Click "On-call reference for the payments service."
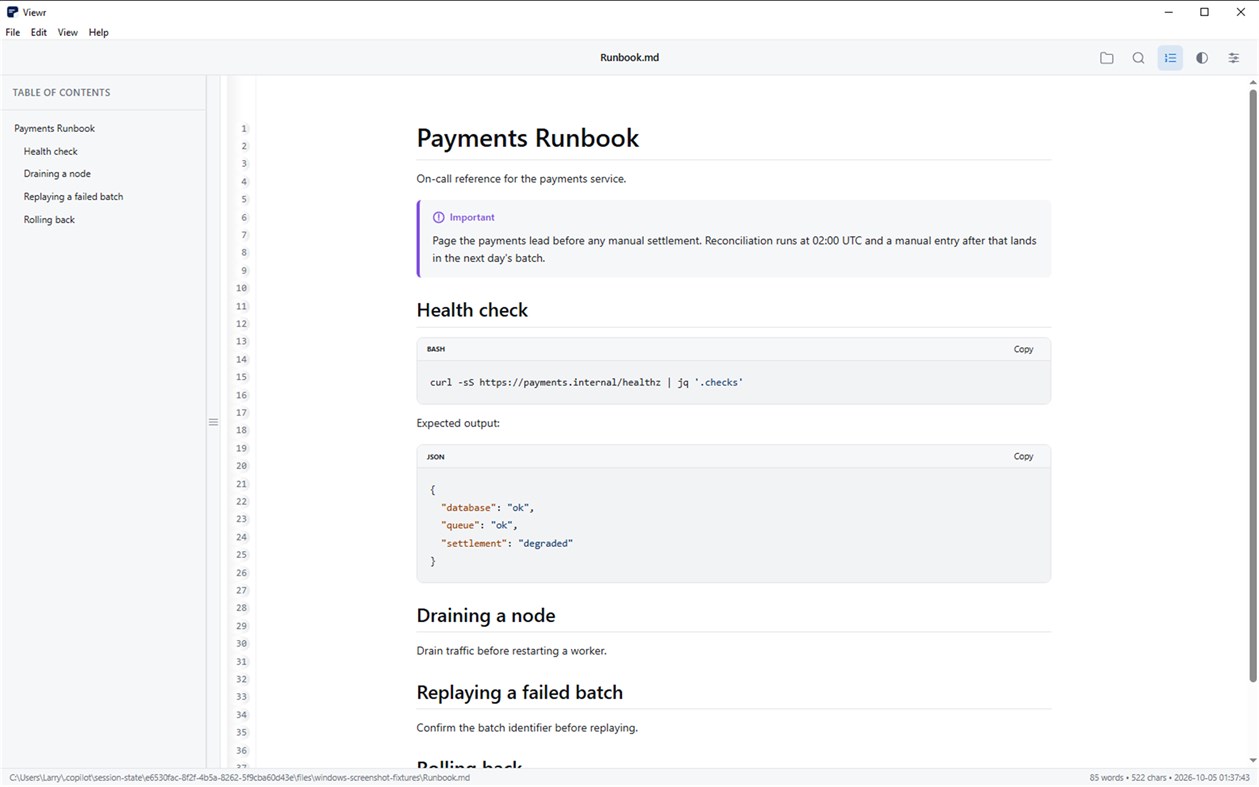The image size is (1259, 787). pos(521,179)
